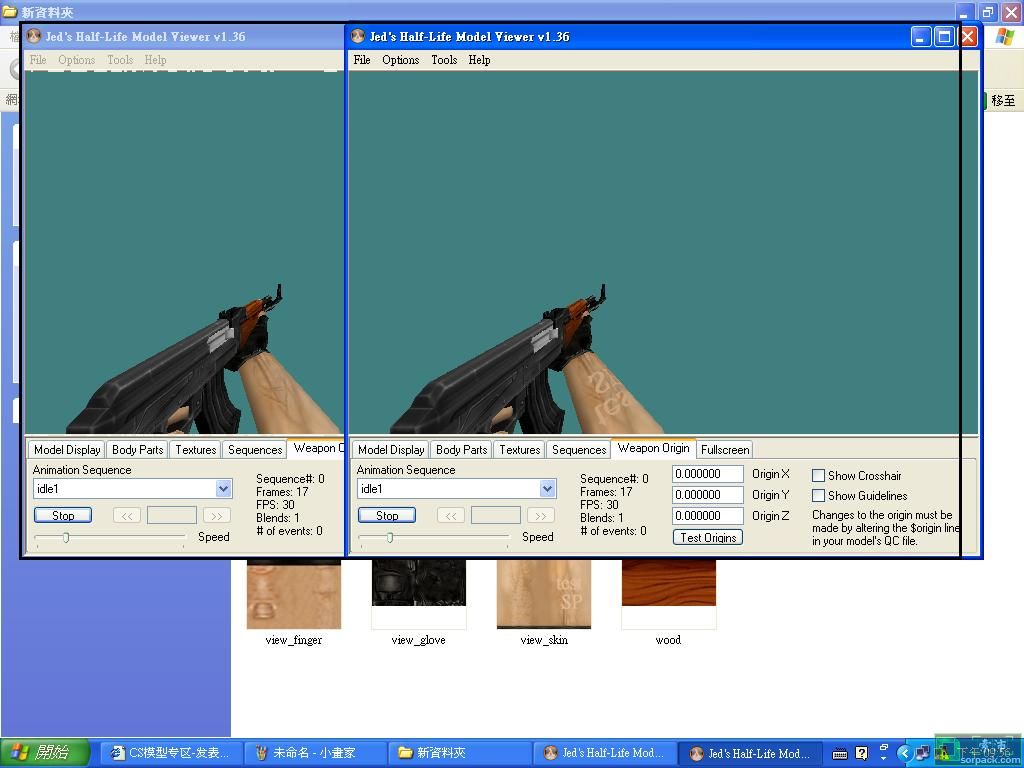Click the network computers icon in the system tray

pyautogui.click(x=922, y=754)
